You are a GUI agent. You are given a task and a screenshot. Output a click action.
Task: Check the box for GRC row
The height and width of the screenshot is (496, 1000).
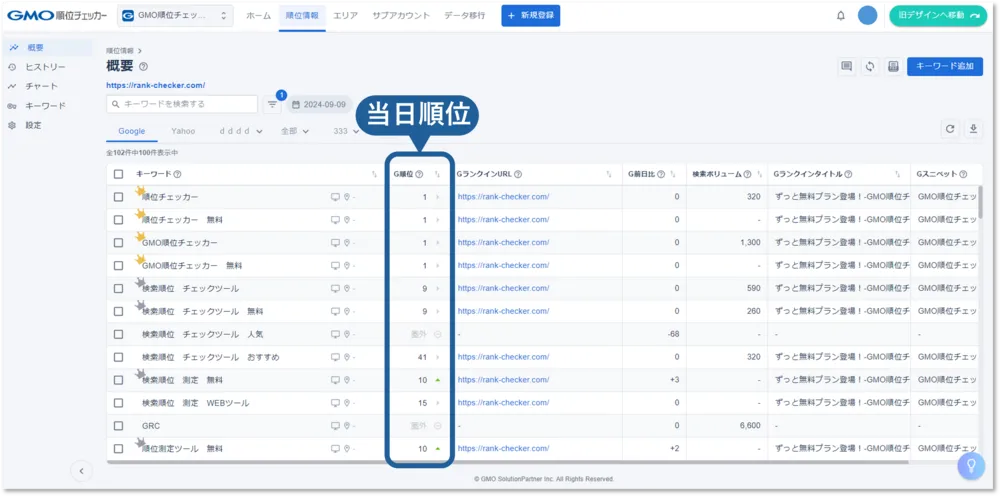pyautogui.click(x=119, y=426)
